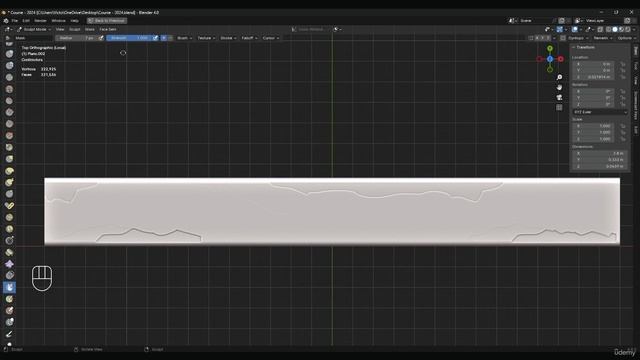The height and width of the screenshot is (360, 640).
Task: Toggle the camera view gizmo icon
Action: (559, 97)
